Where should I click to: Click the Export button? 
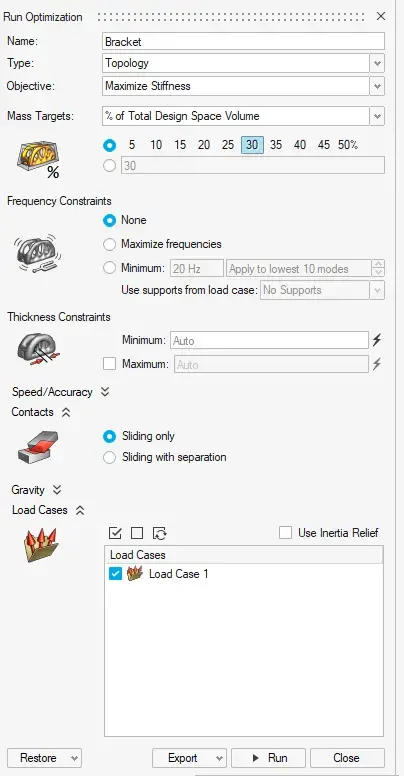pyautogui.click(x=189, y=758)
